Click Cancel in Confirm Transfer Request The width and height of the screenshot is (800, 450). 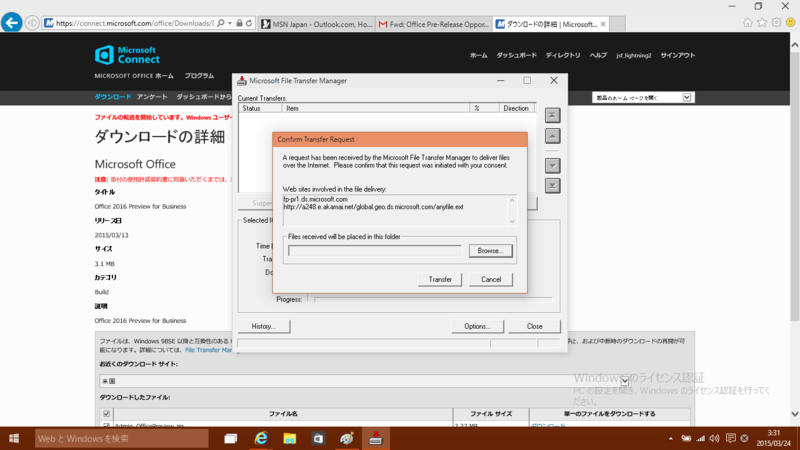click(x=491, y=279)
